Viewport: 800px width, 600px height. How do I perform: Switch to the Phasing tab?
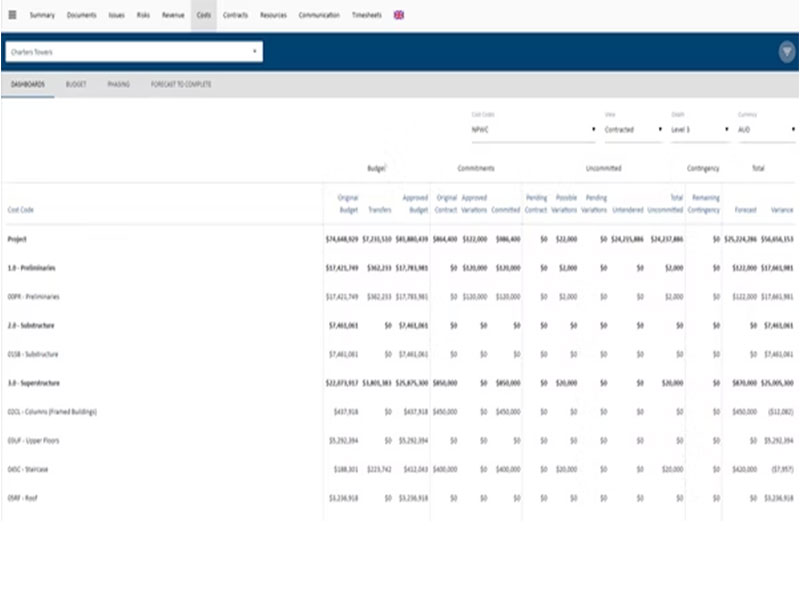(x=119, y=85)
